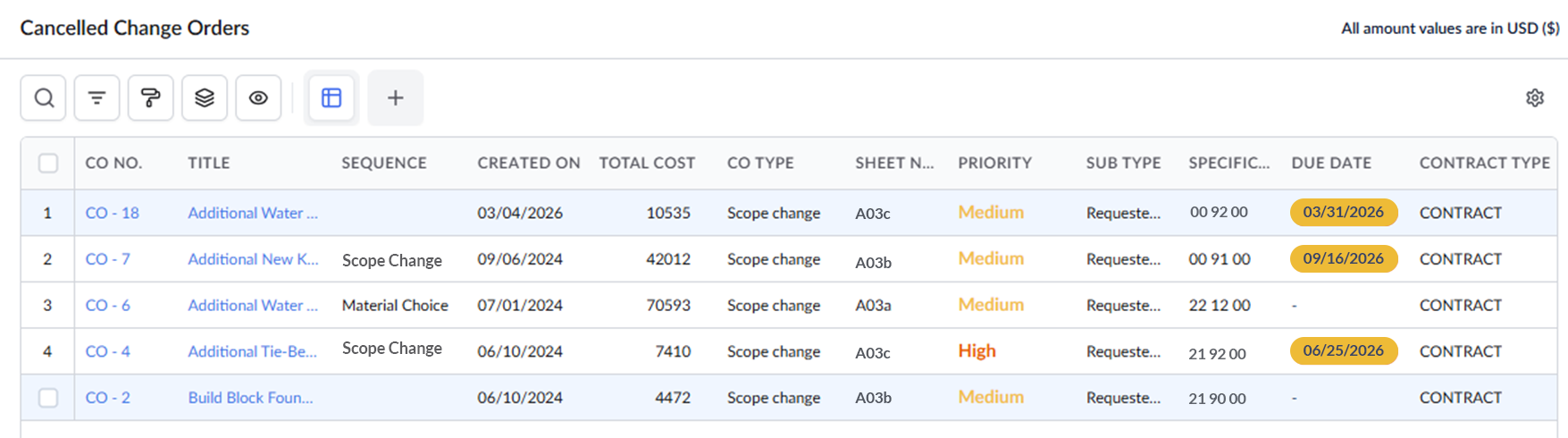The height and width of the screenshot is (438, 1568).
Task: Tick the checkbox for CO - 2 row
Action: (x=48, y=398)
